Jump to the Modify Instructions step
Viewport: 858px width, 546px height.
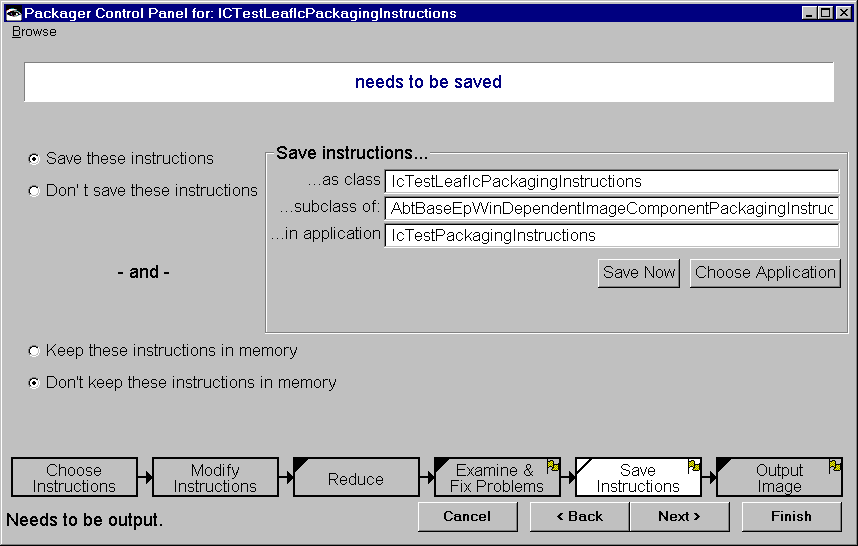pos(215,478)
